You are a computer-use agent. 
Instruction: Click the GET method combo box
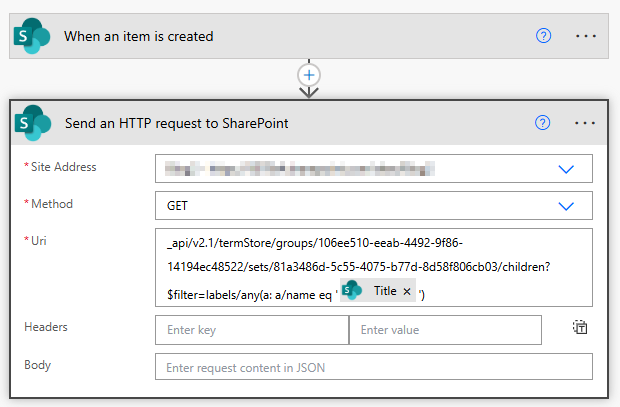tap(350, 206)
